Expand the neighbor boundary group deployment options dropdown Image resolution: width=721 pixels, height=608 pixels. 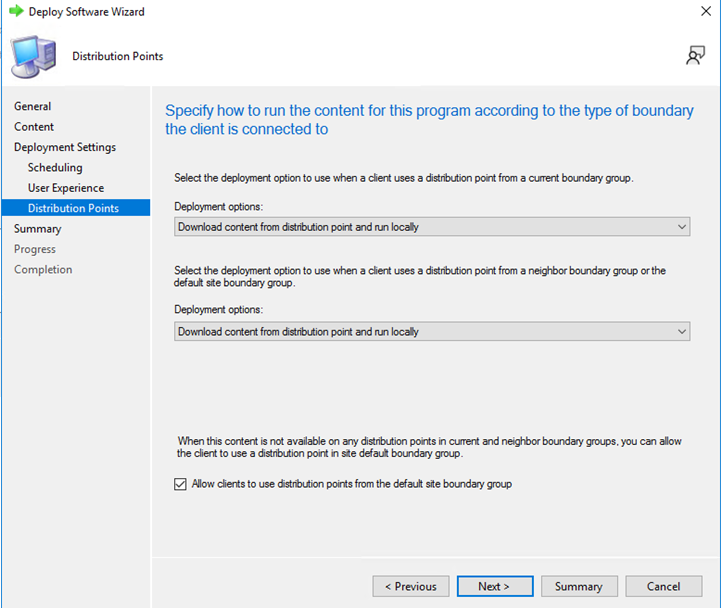coord(432,331)
